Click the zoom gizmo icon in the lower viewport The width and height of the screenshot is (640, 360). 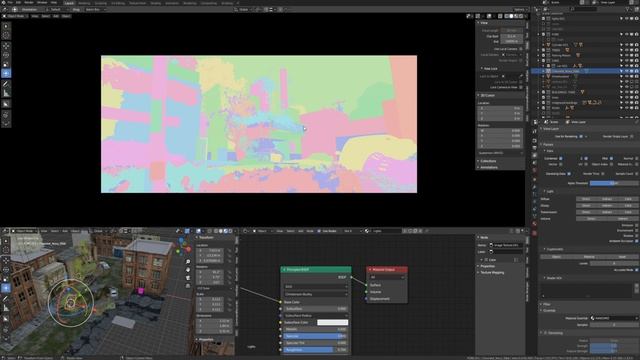(x=188, y=262)
